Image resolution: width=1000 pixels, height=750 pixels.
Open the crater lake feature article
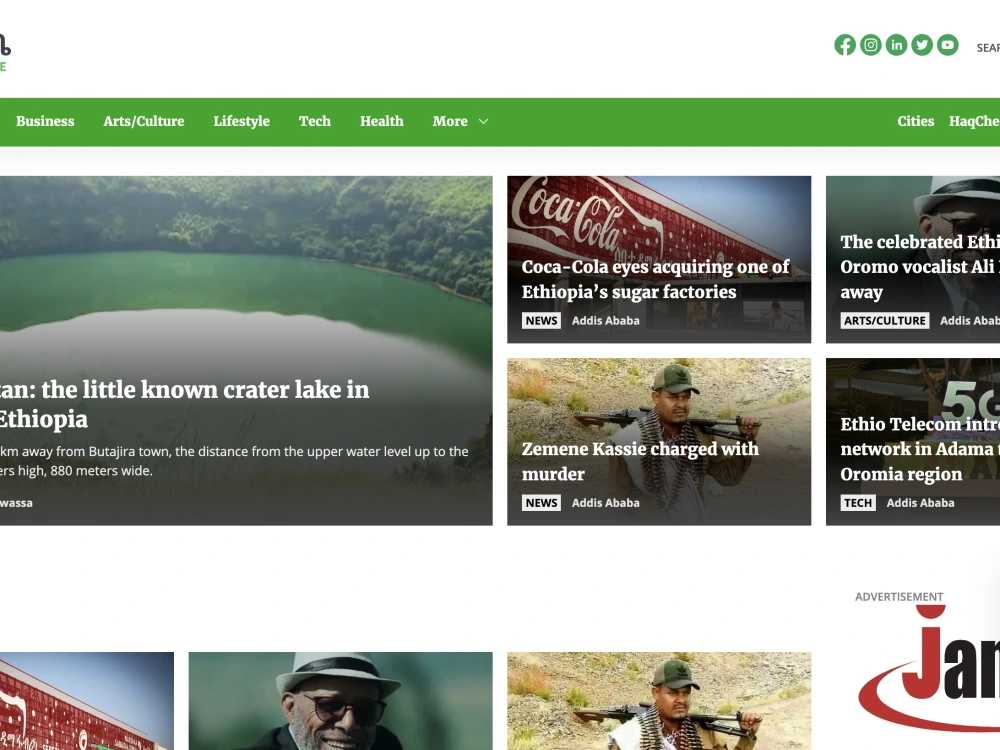click(x=185, y=404)
